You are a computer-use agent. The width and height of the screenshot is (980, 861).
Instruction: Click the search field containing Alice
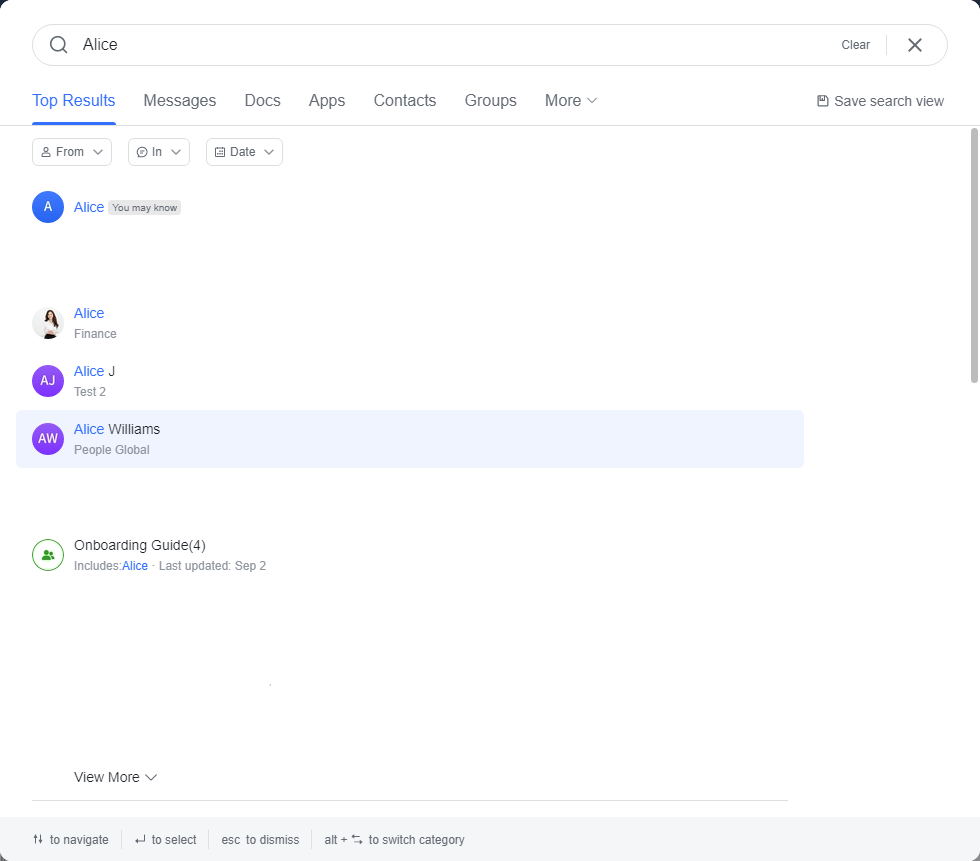click(x=450, y=45)
